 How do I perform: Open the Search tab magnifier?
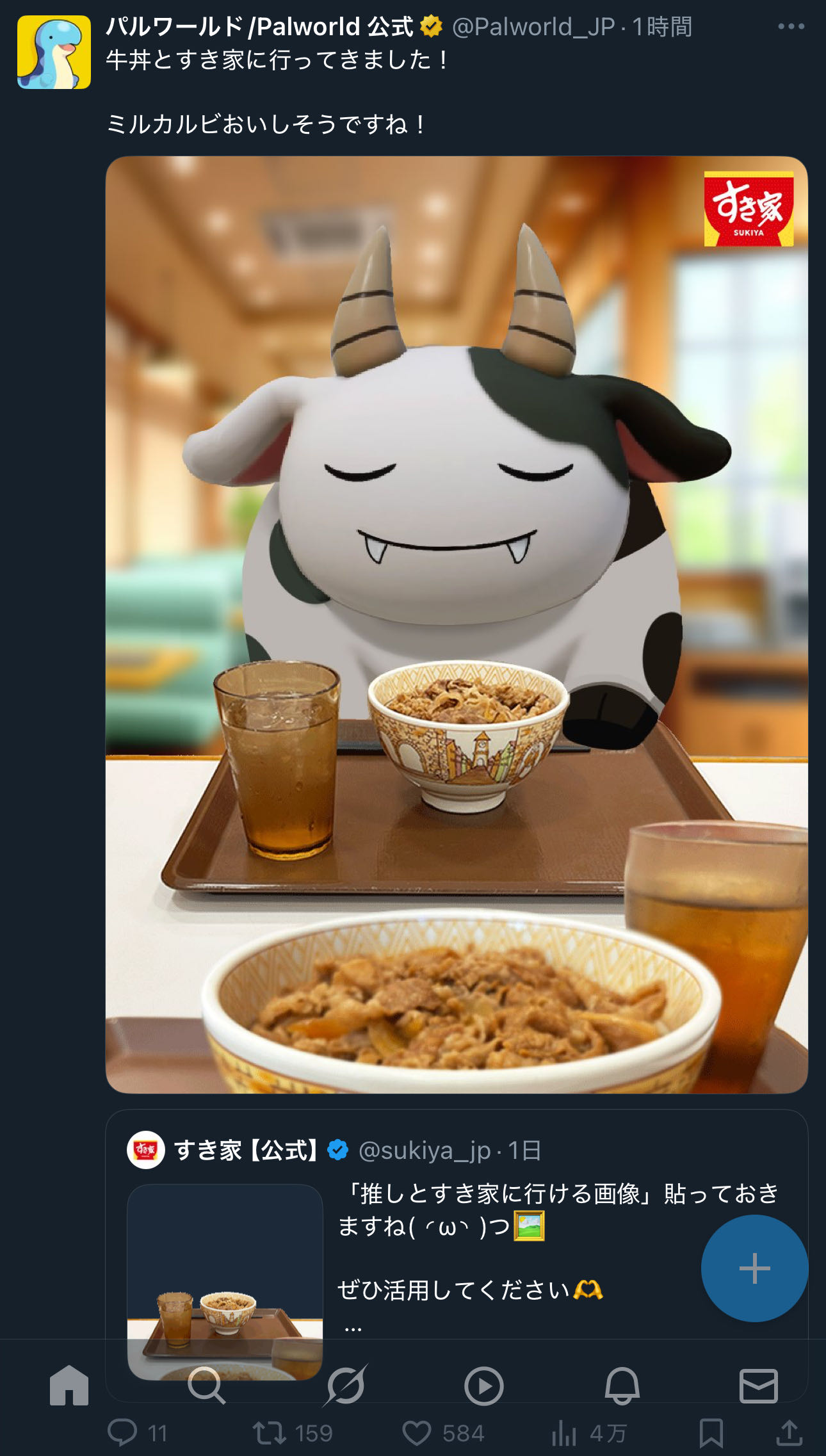(206, 1386)
